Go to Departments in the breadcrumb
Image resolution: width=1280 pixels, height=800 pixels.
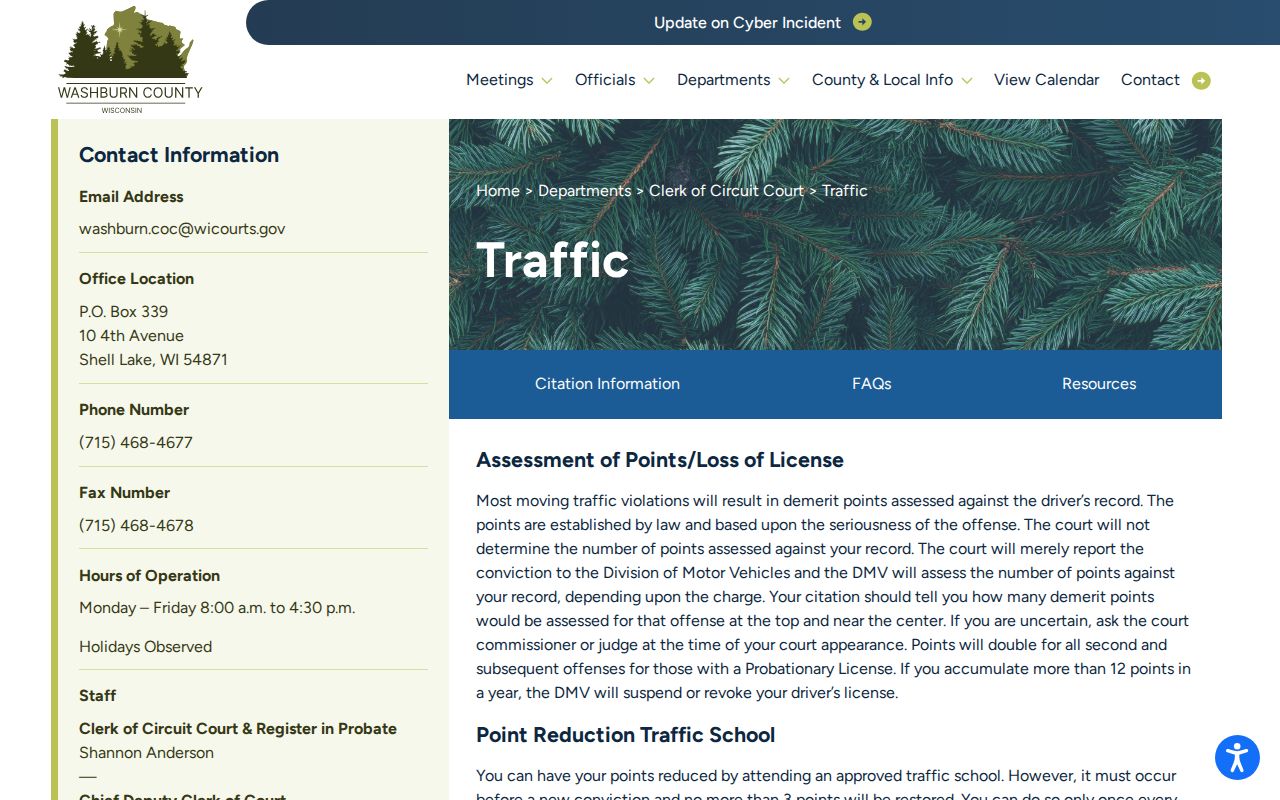pyautogui.click(x=584, y=191)
